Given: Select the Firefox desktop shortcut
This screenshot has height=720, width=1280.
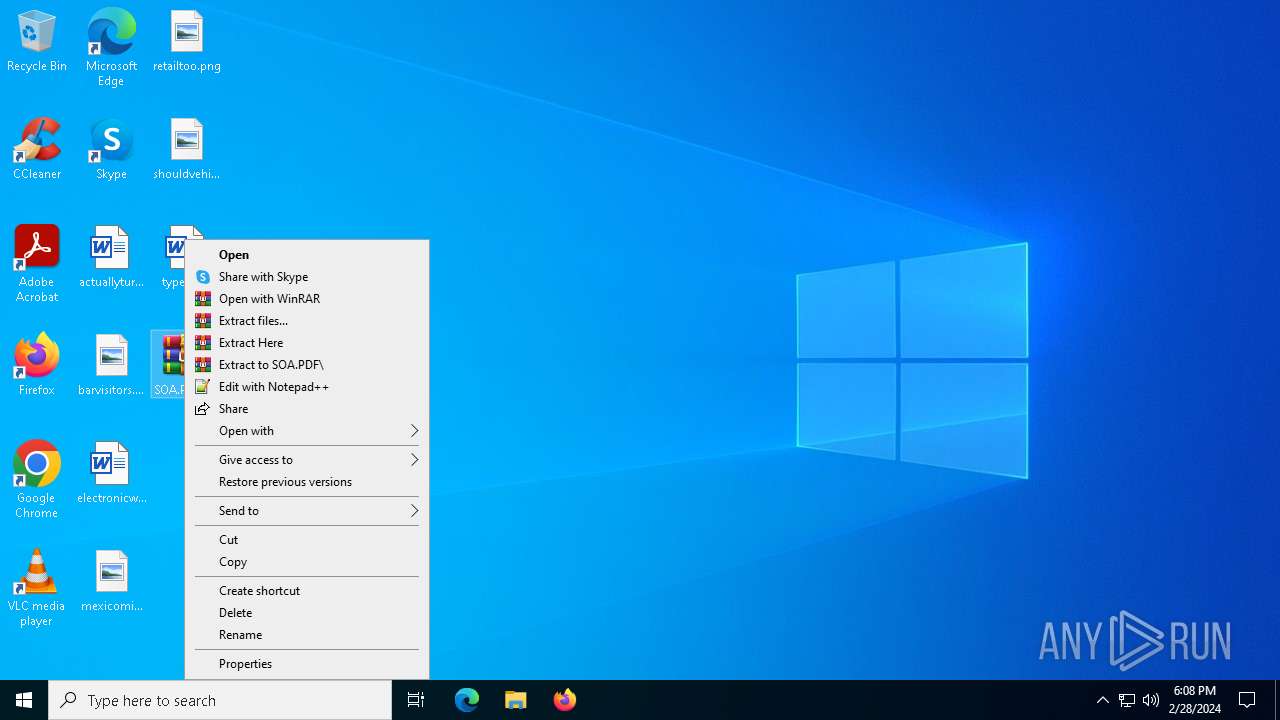Looking at the screenshot, I should click(37, 365).
